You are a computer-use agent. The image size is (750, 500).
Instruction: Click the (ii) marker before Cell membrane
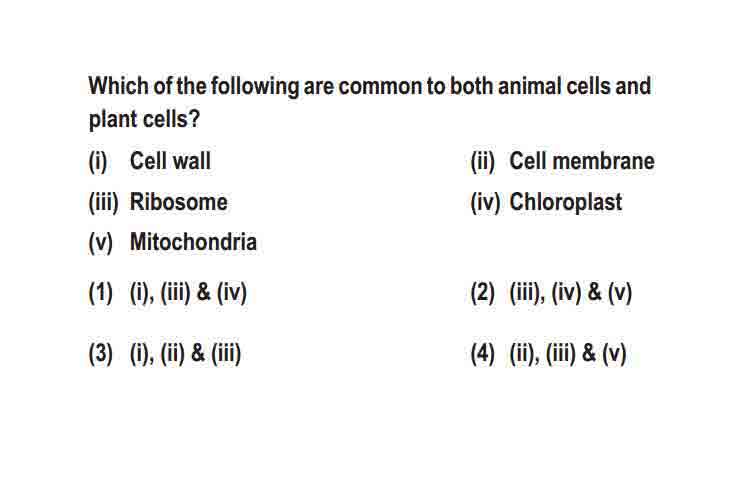[483, 162]
